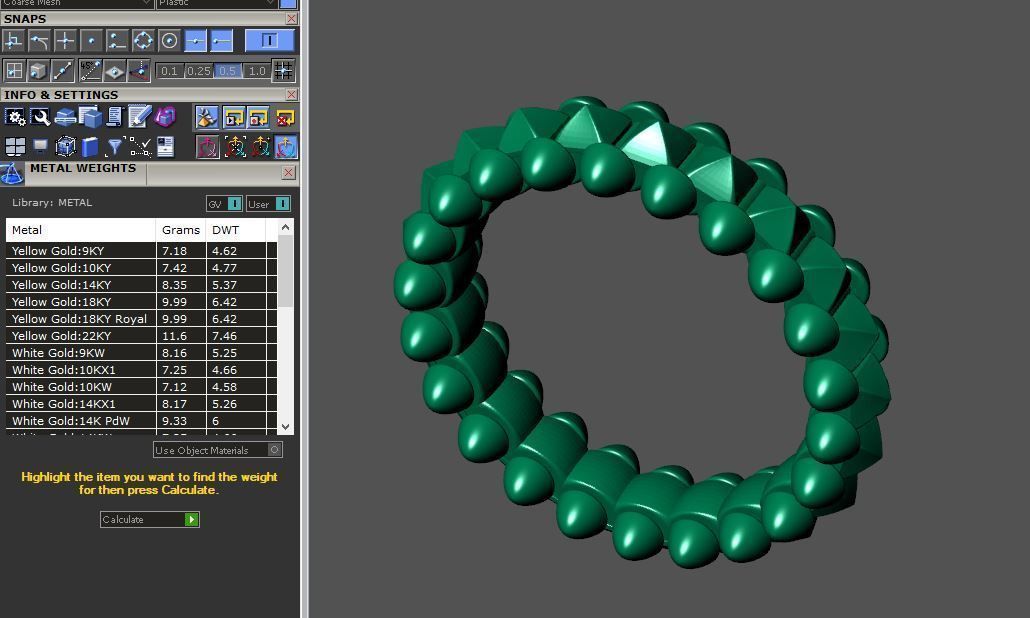This screenshot has height=618, width=1030.
Task: Open the notes editing pencil icon
Action: (140, 117)
